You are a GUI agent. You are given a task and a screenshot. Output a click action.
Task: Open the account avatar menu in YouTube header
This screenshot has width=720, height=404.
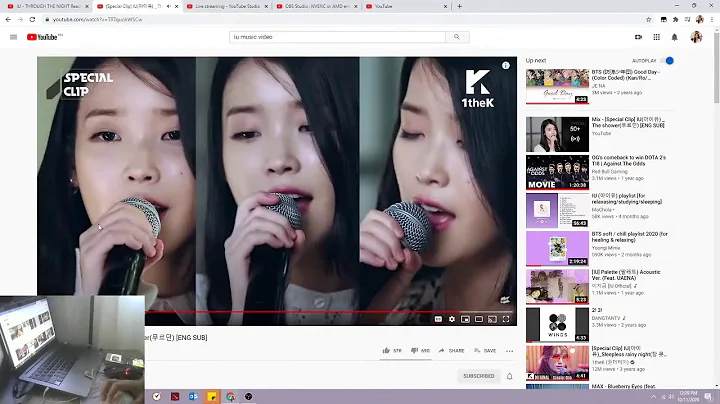(x=696, y=37)
